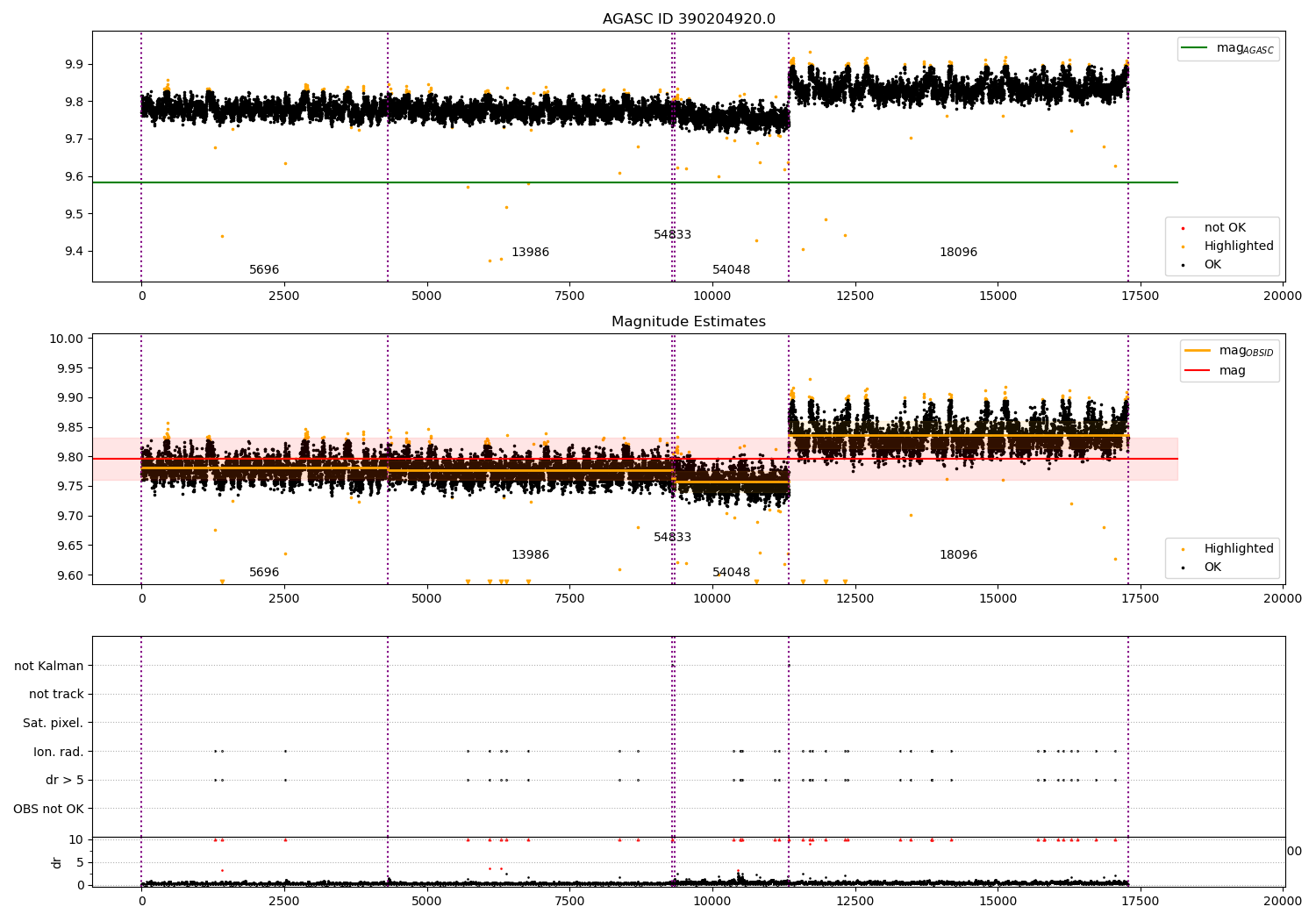
Task: Click the 12500 x-tick under the top plot
Action: tap(855, 296)
